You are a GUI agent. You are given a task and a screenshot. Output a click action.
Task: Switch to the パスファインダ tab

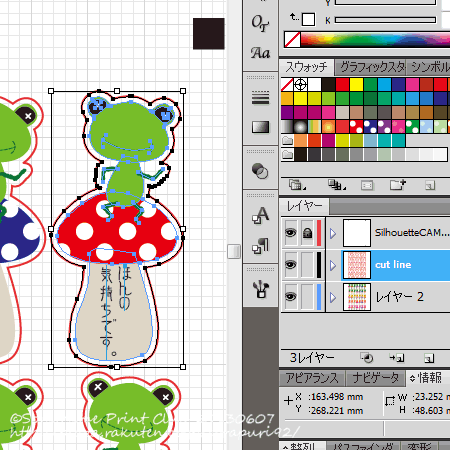[363, 446]
